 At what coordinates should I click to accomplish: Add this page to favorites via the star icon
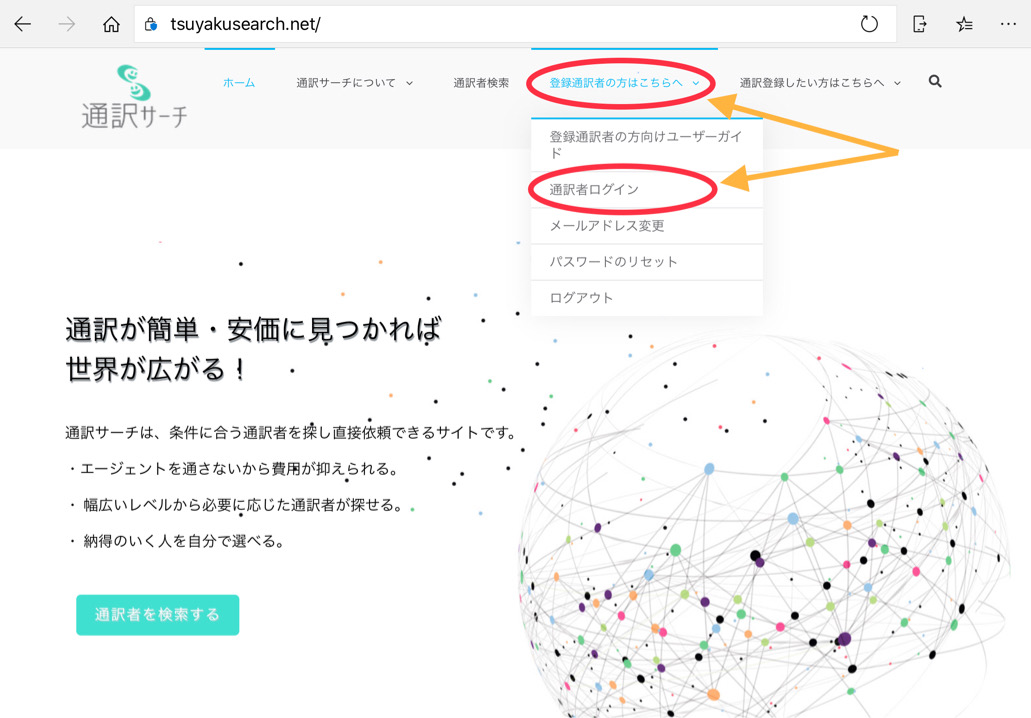(963, 24)
